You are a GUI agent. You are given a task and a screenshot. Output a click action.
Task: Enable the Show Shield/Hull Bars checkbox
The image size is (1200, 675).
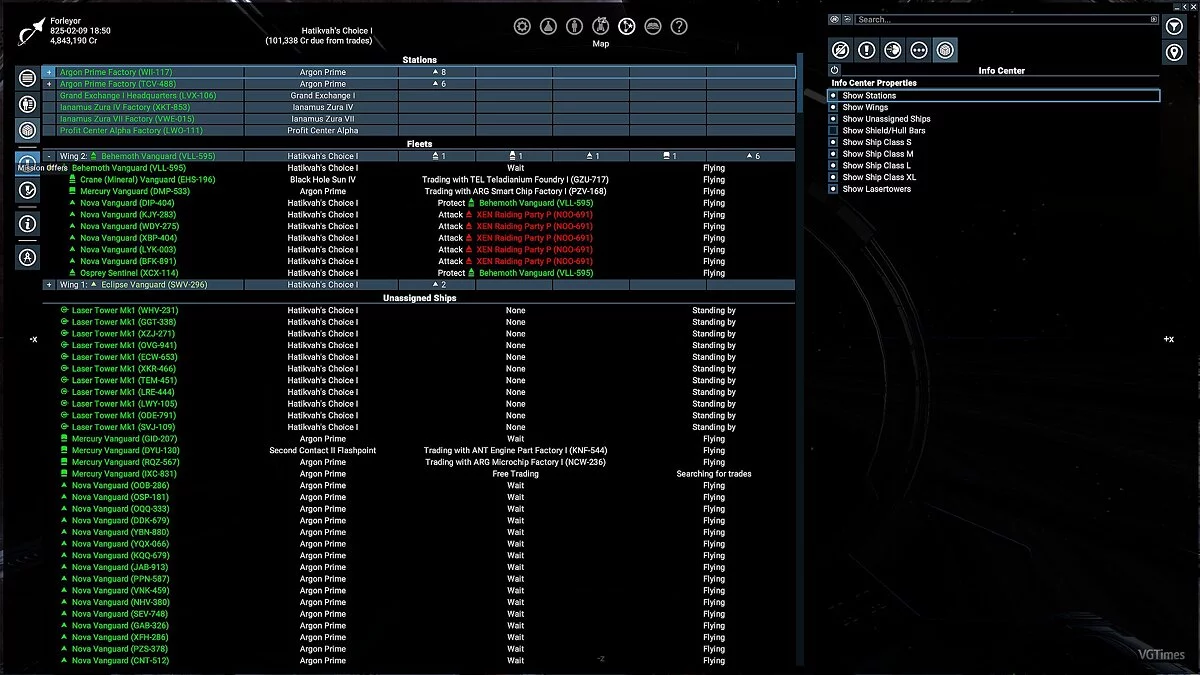833,129
